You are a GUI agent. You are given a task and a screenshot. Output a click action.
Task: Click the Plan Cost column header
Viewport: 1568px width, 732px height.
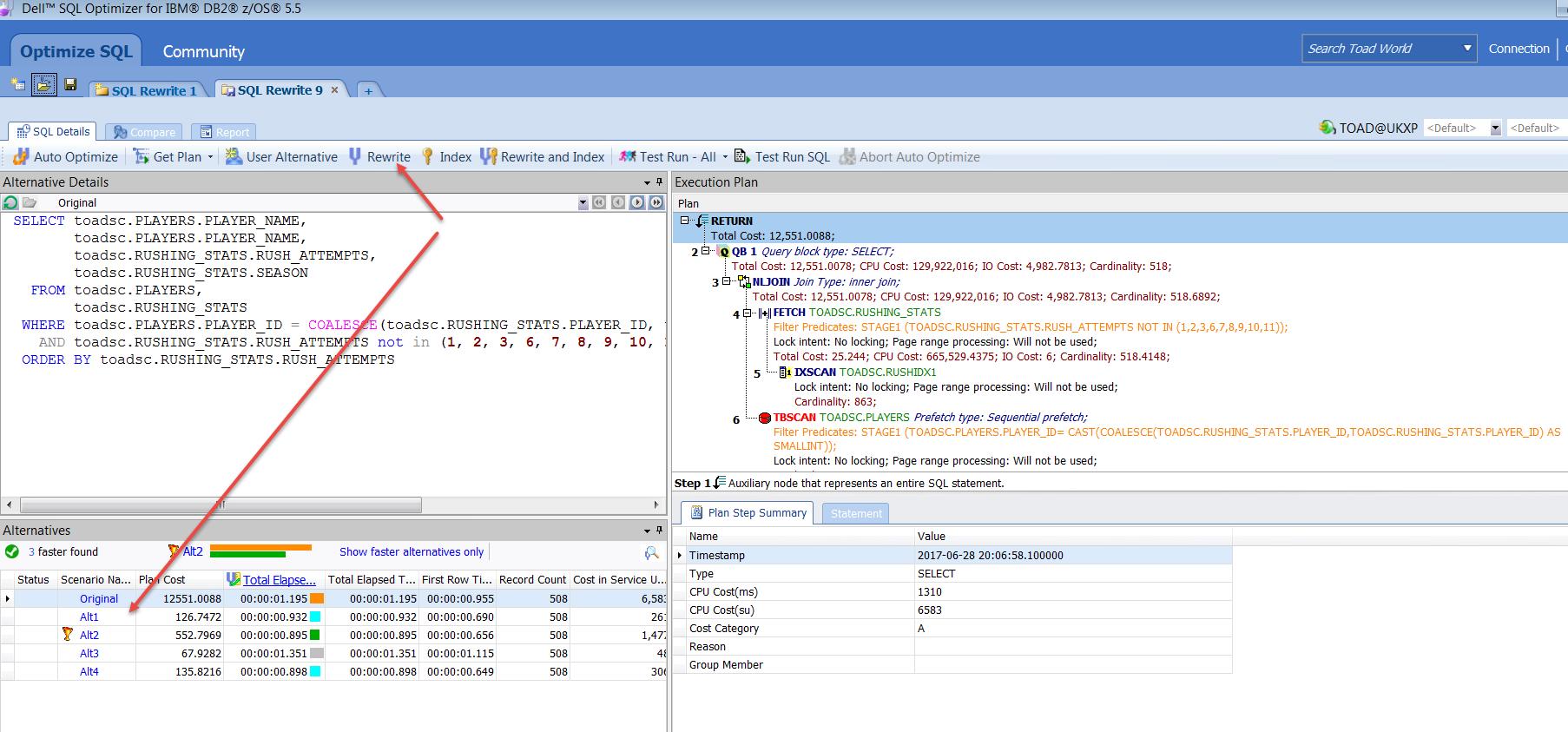click(180, 579)
